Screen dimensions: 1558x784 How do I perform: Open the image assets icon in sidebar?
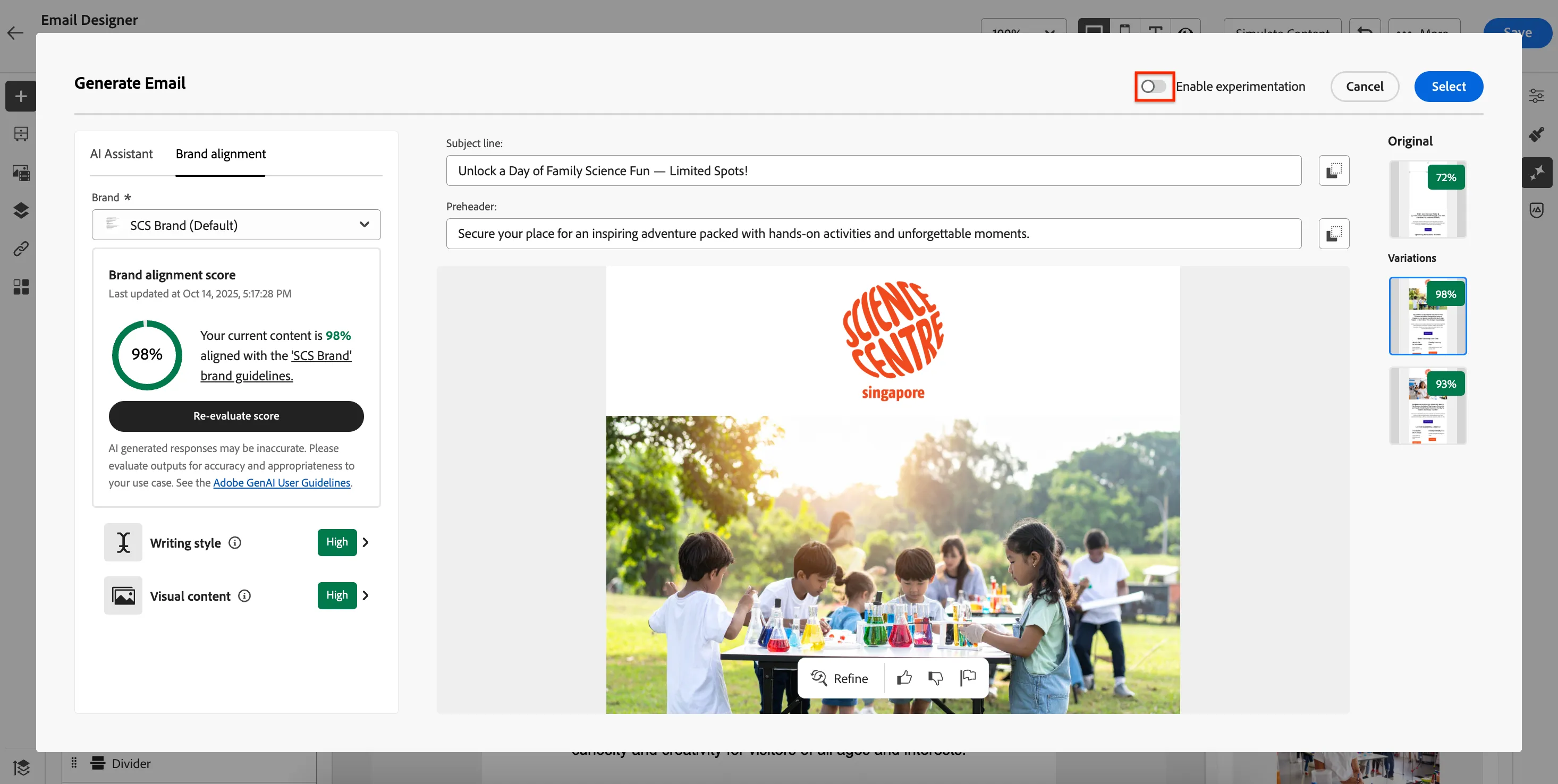point(21,173)
